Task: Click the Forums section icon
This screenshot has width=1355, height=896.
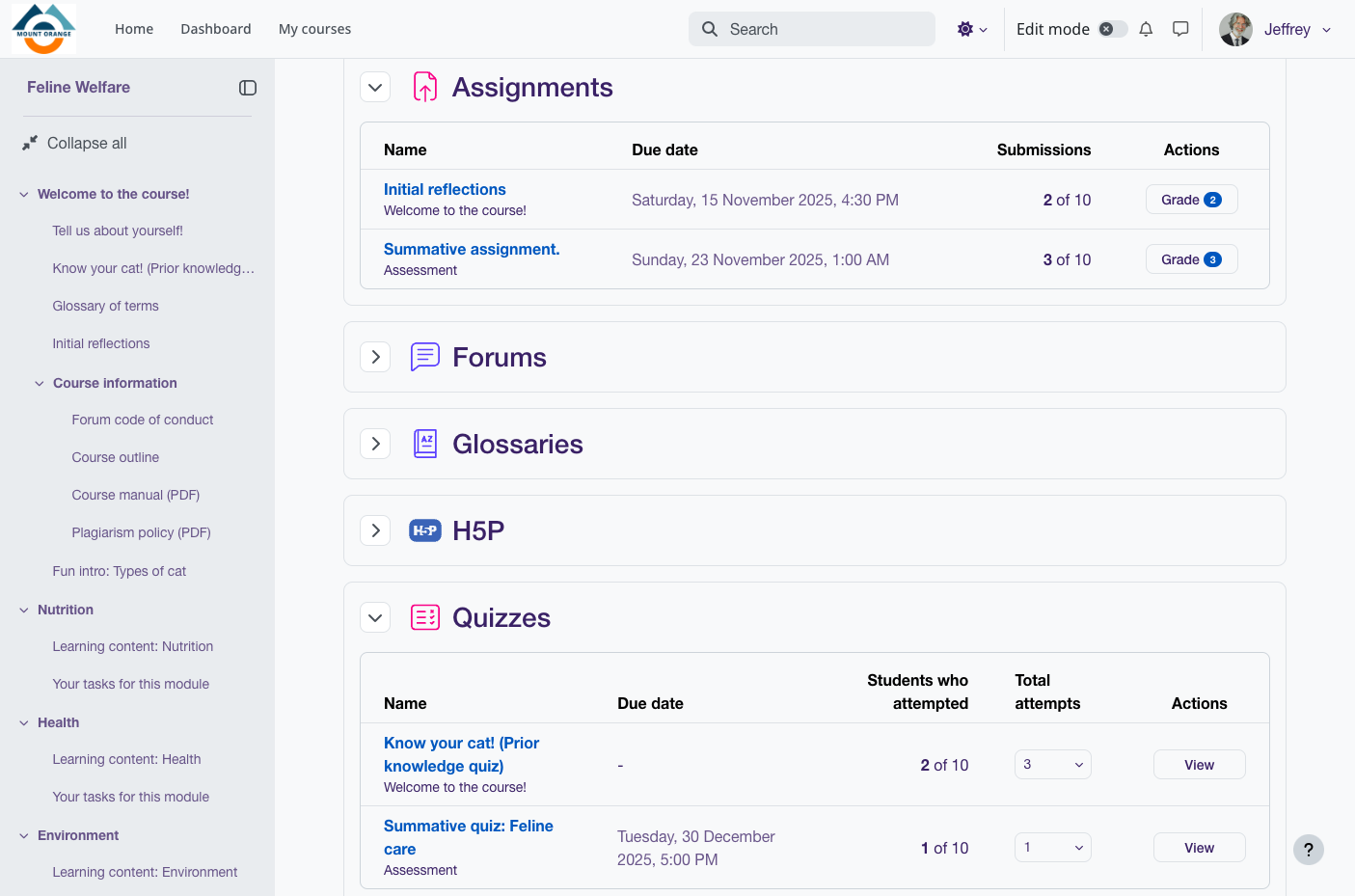Action: tap(425, 357)
